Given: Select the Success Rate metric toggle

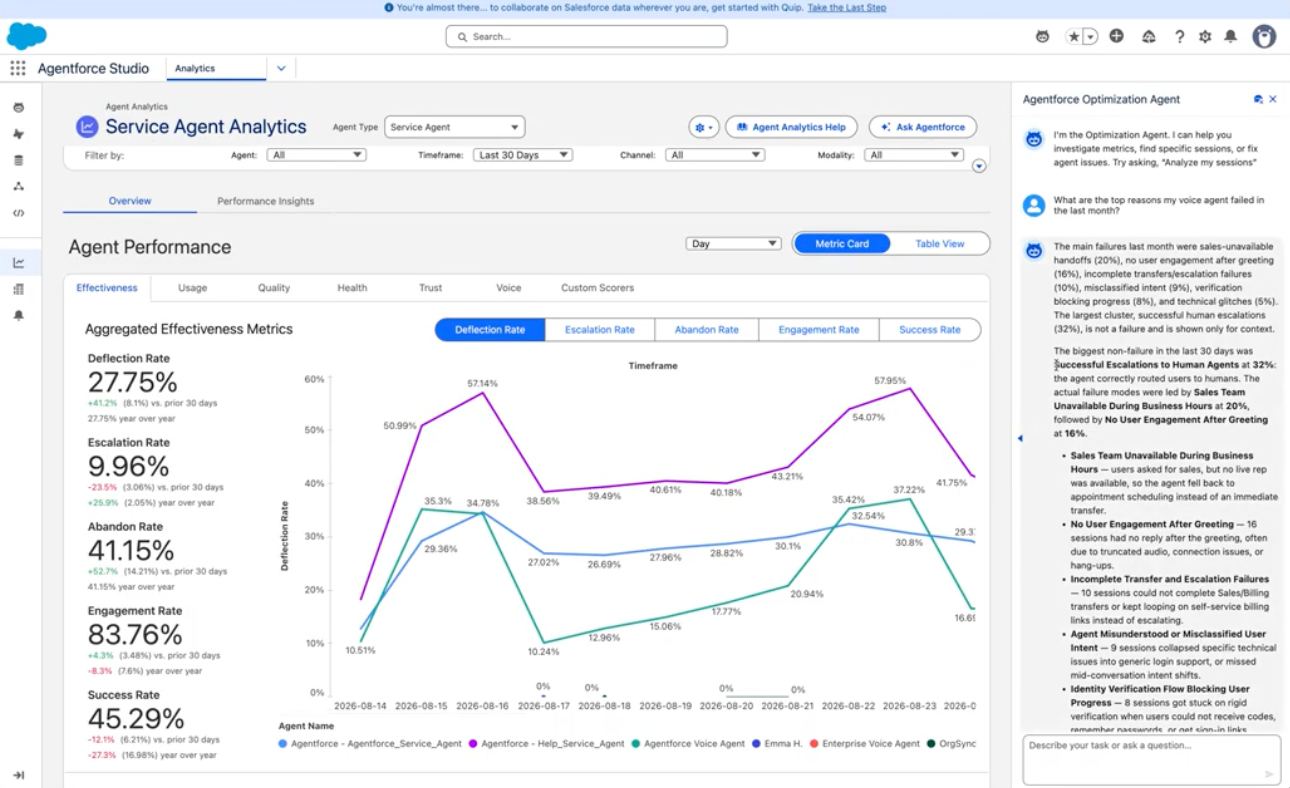Looking at the screenshot, I should [x=930, y=329].
